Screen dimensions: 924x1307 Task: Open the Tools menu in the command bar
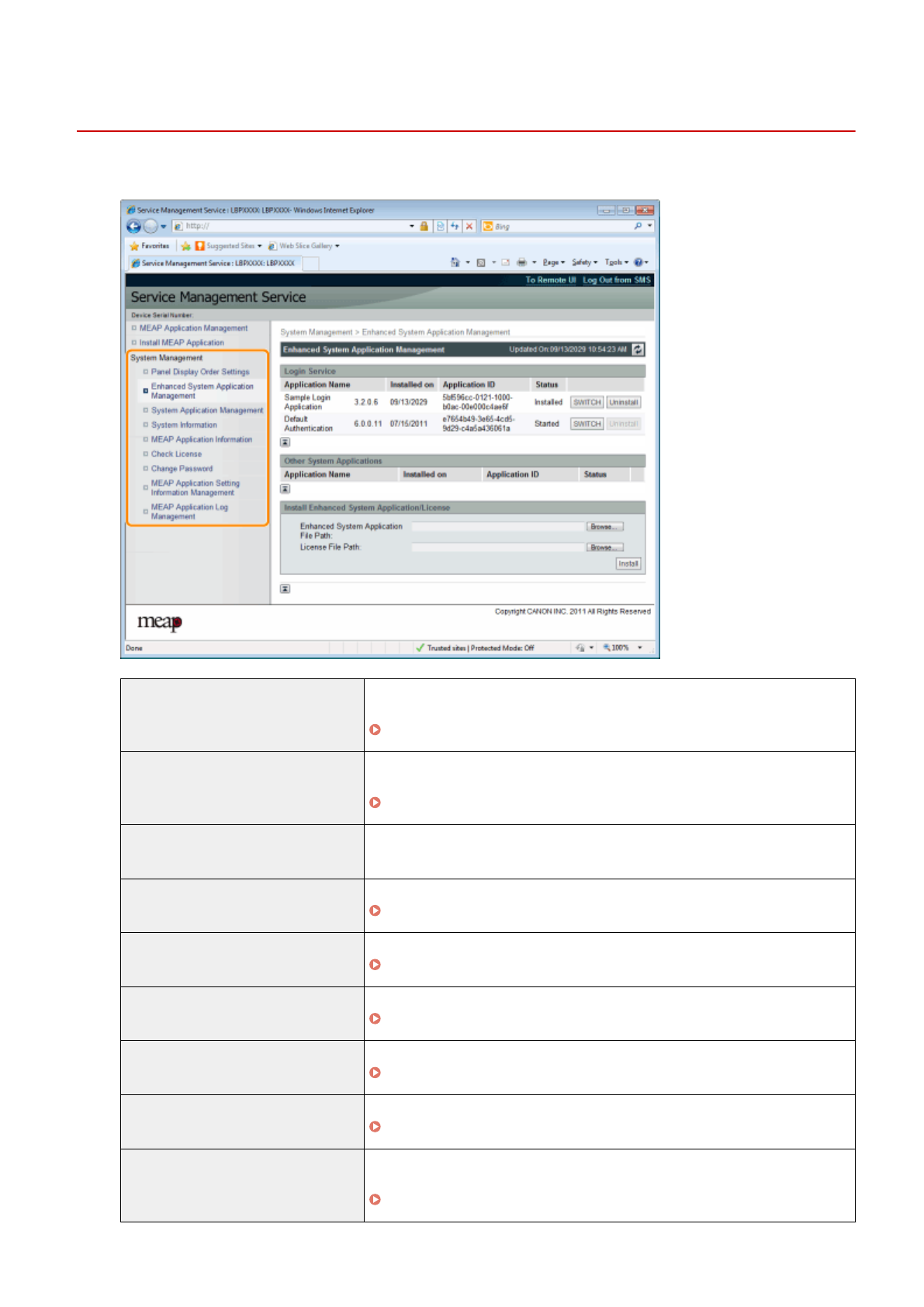click(616, 262)
